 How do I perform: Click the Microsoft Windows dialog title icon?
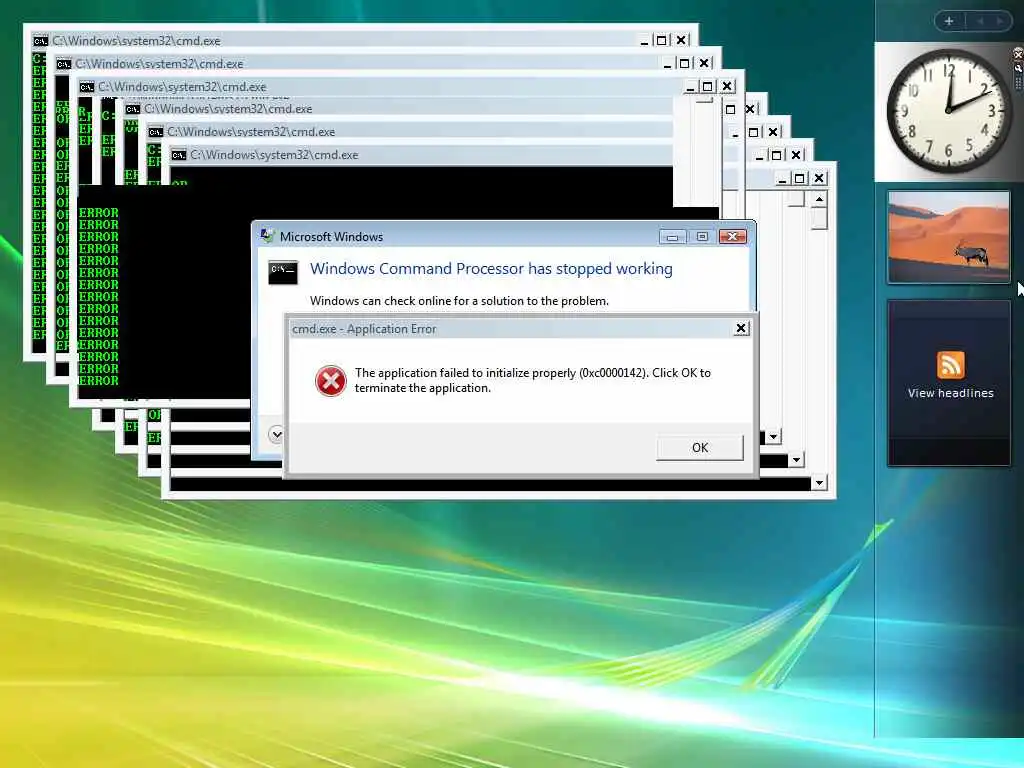(x=267, y=236)
